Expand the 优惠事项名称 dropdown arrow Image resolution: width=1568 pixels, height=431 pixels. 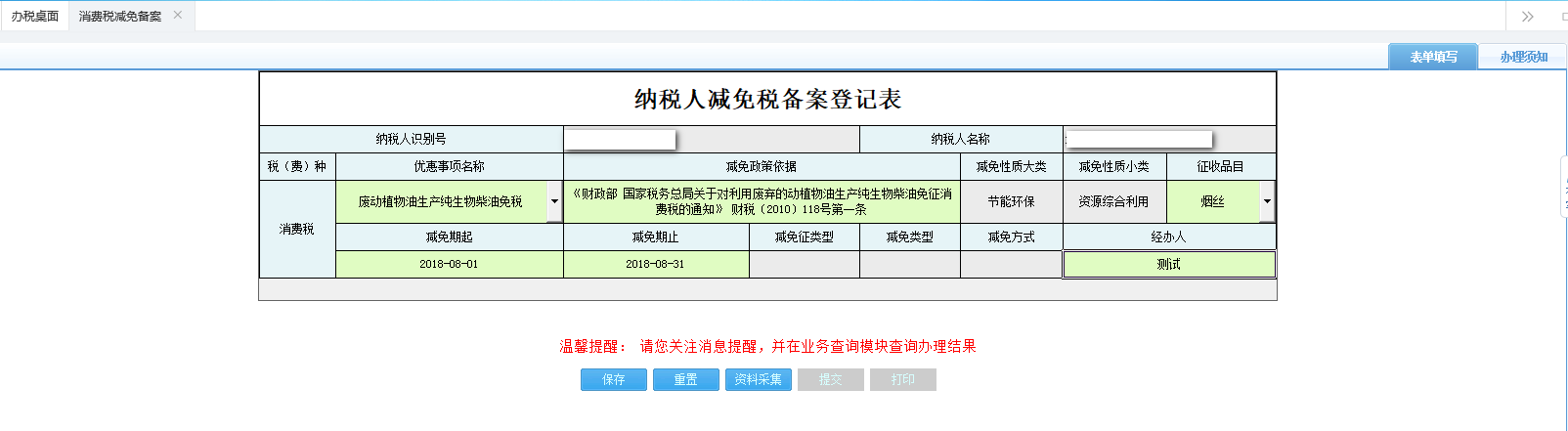click(x=554, y=202)
